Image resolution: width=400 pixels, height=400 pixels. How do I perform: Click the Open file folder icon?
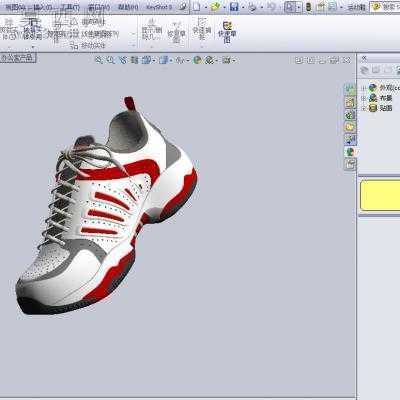click(x=215, y=6)
